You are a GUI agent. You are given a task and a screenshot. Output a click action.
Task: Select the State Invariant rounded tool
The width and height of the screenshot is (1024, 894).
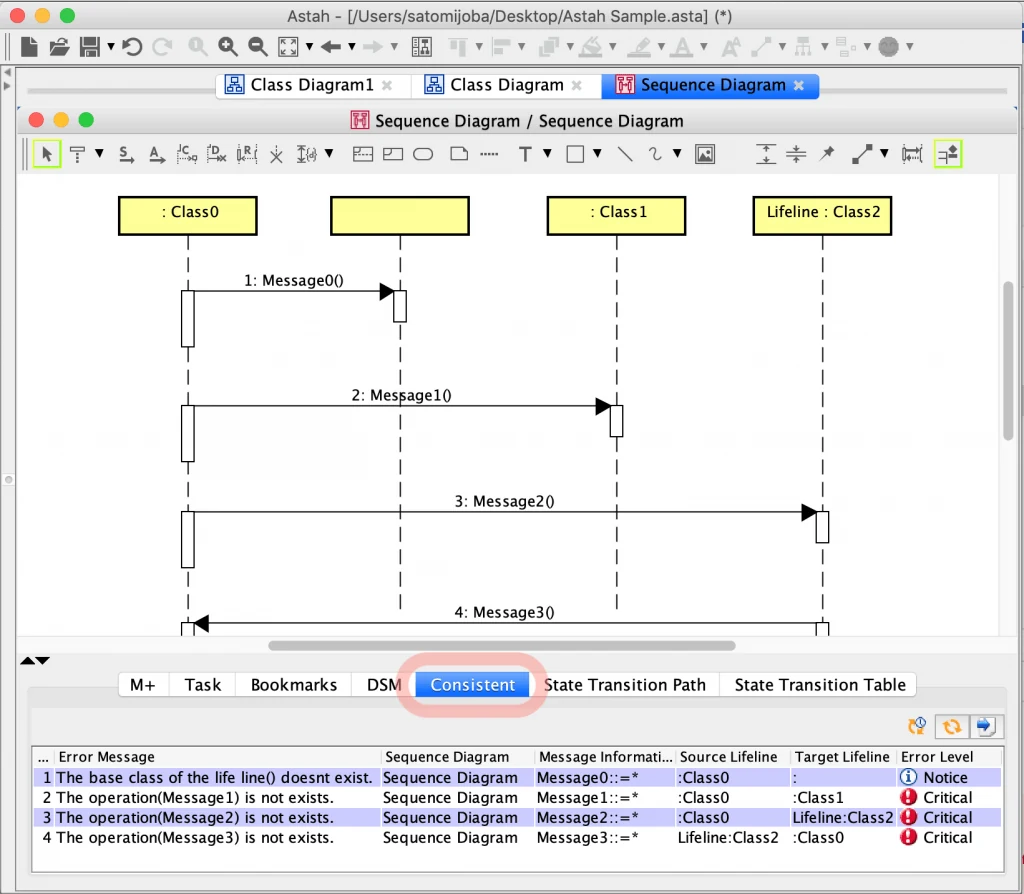423,154
